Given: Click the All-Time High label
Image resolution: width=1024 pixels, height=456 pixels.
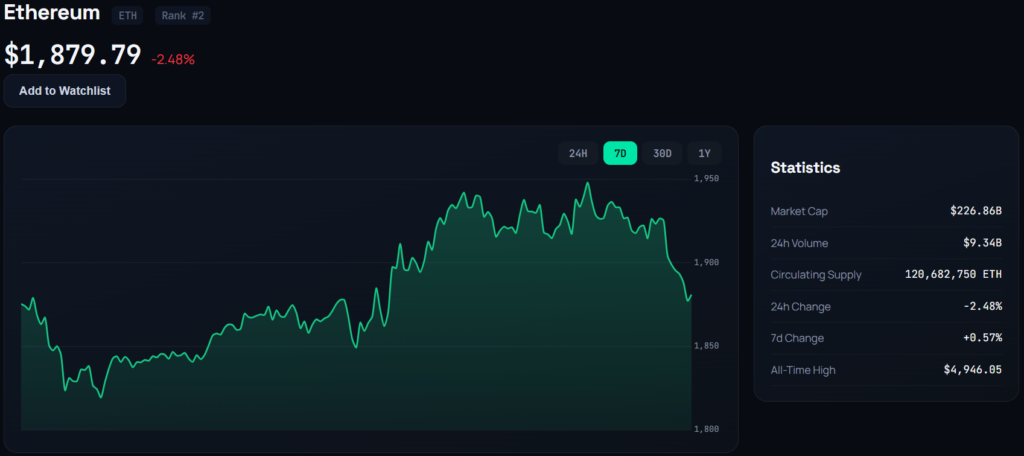Looking at the screenshot, I should (x=803, y=370).
